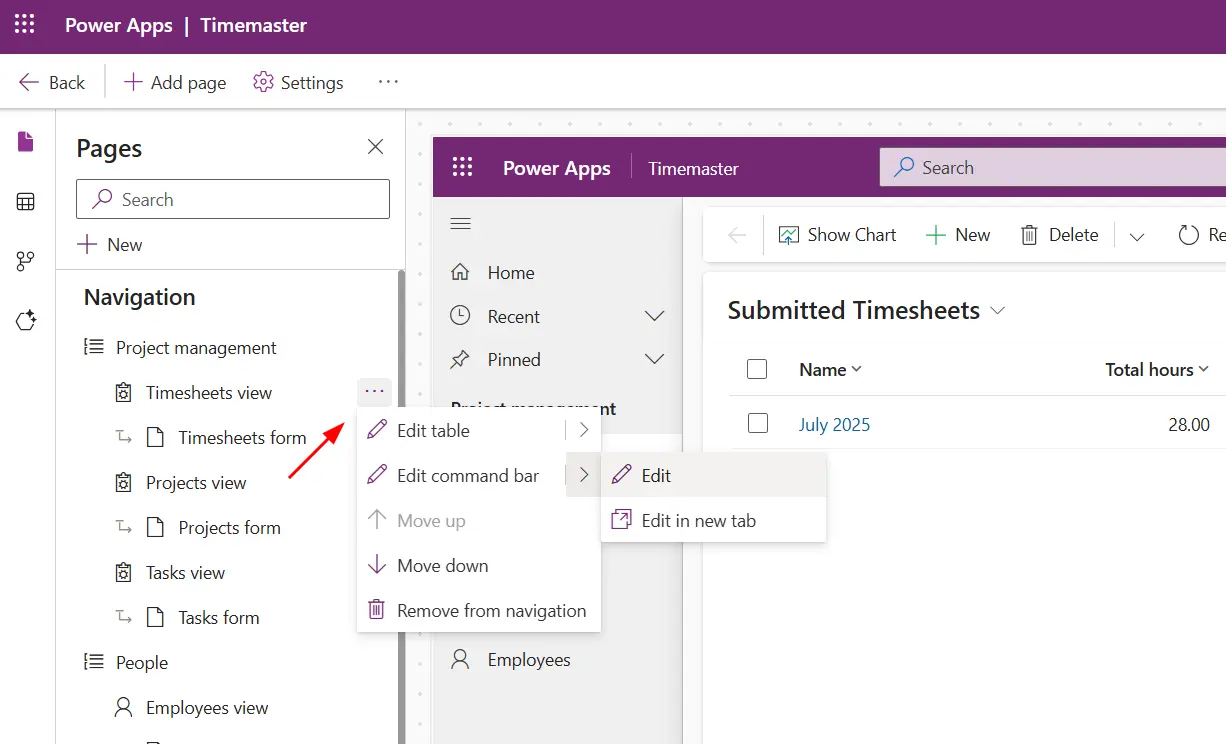Click the preview Search box

(x=1052, y=168)
